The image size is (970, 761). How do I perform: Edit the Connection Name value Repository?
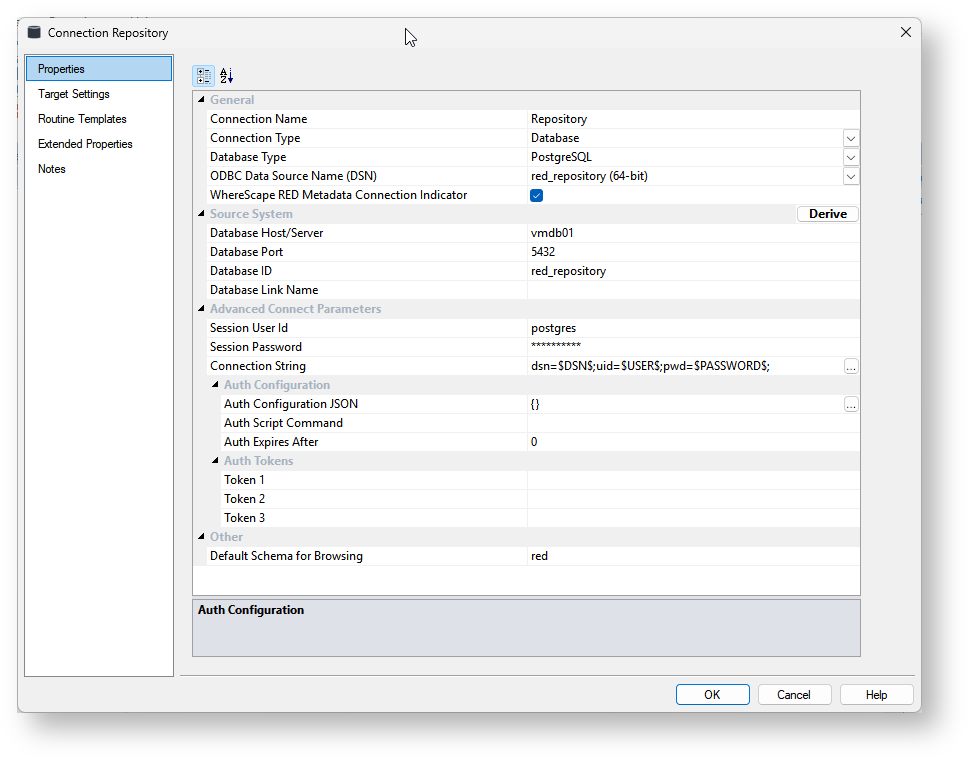693,119
